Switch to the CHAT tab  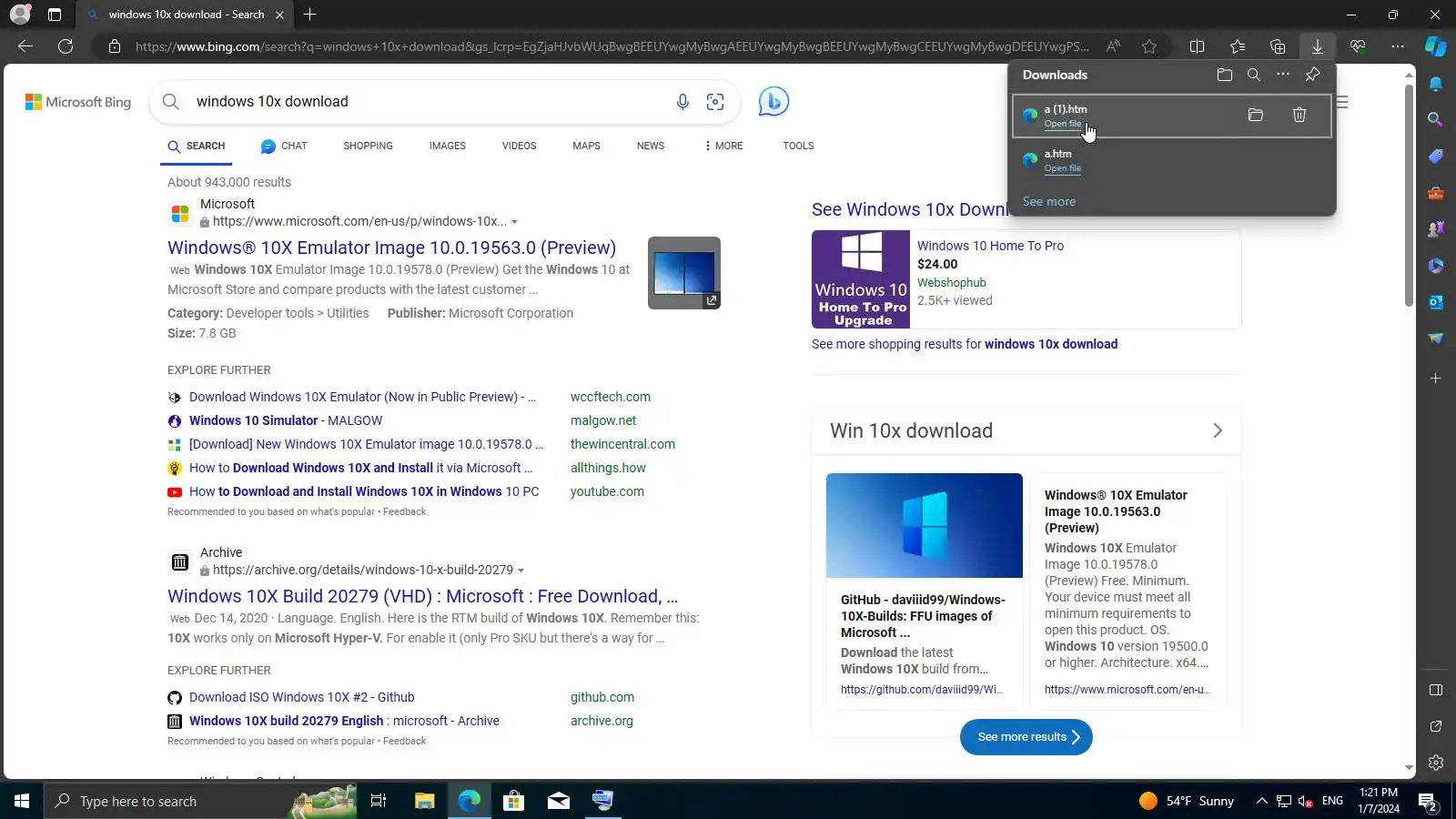(284, 146)
